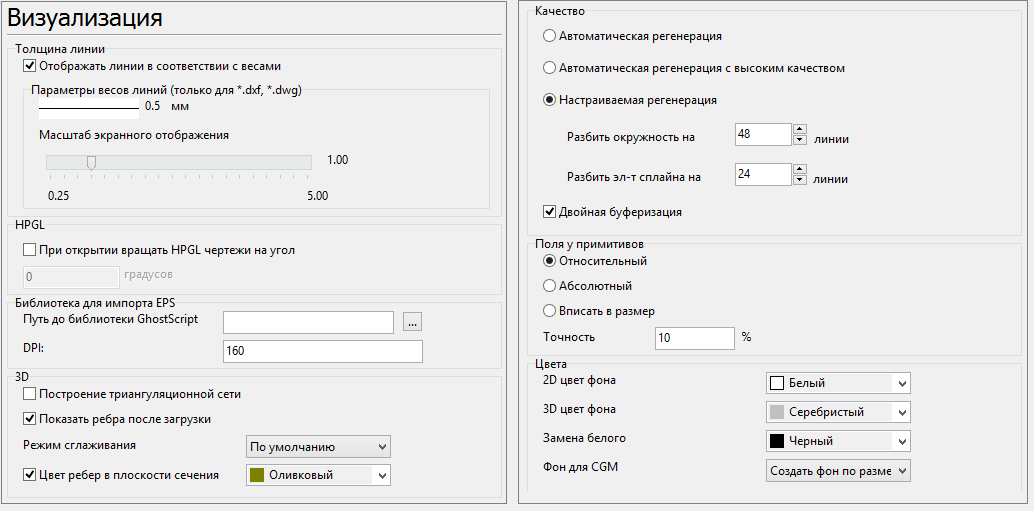The height and width of the screenshot is (511, 1034).
Task: Click the GhostScript path browse button
Action: pyautogui.click(x=413, y=321)
